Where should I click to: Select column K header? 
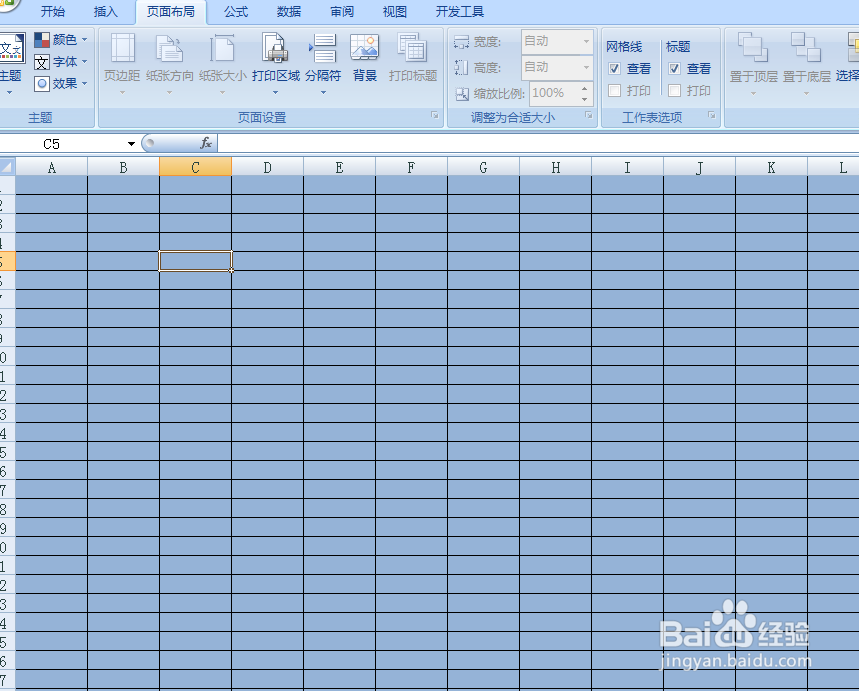tap(771, 167)
